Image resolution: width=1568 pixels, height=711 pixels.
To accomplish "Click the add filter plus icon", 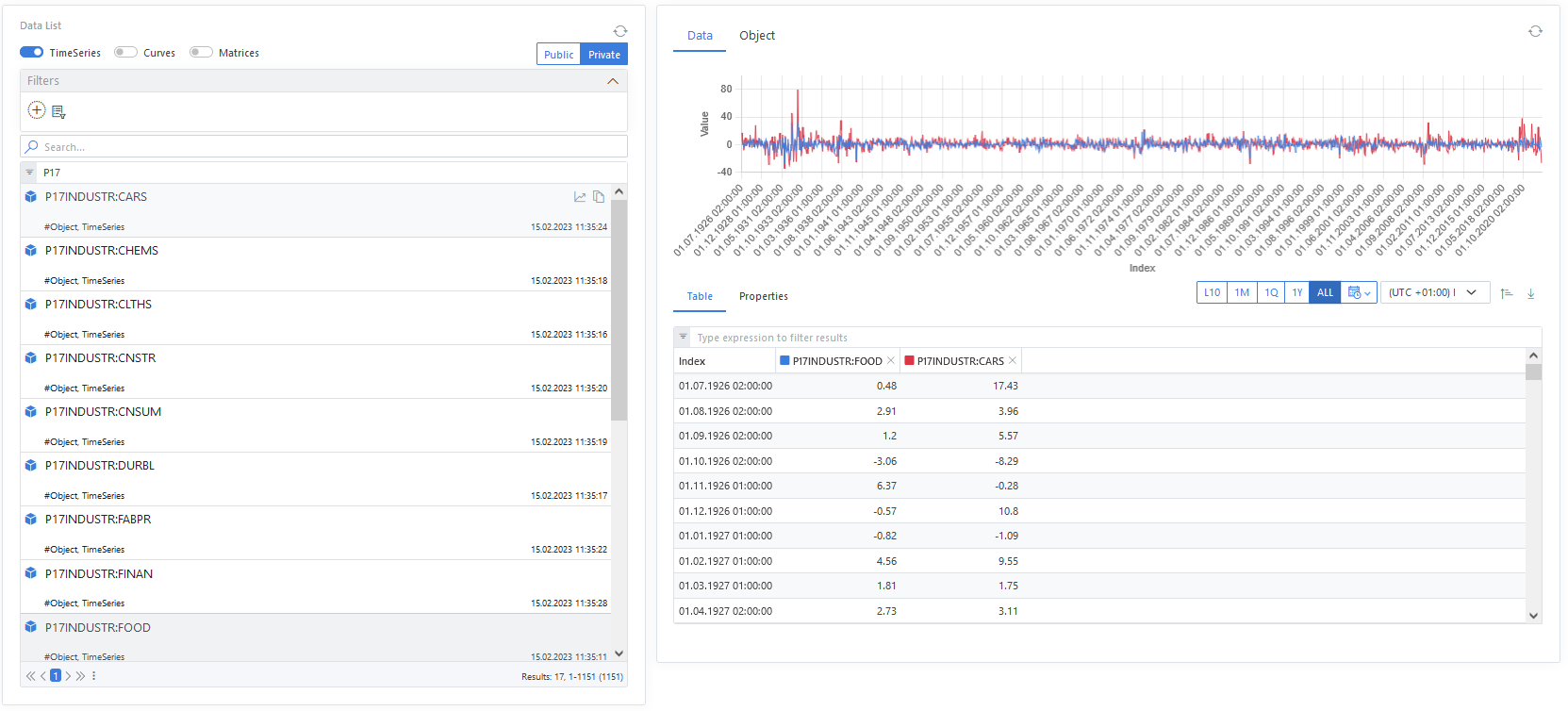I will pos(37,110).
